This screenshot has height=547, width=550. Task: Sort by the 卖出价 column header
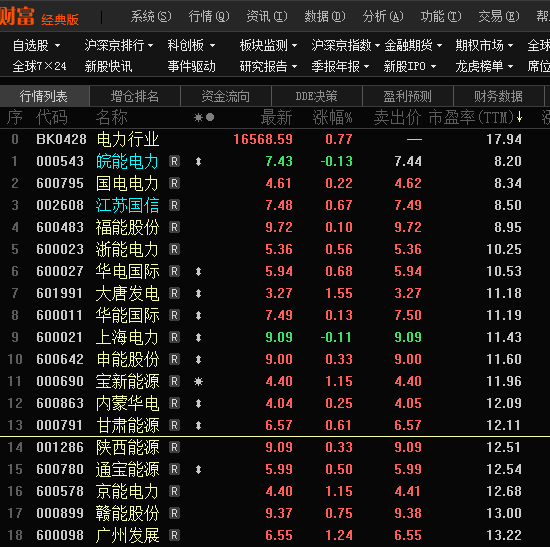[397, 117]
